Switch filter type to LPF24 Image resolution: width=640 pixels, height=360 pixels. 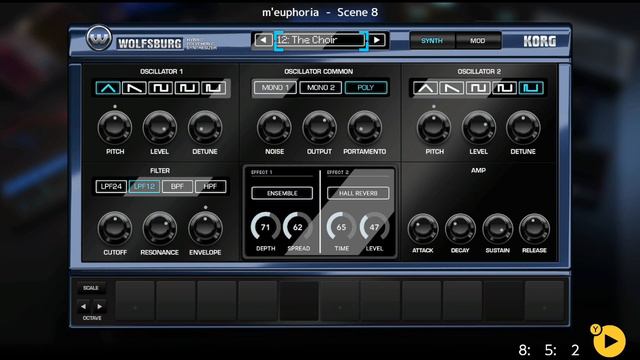[x=111, y=187]
